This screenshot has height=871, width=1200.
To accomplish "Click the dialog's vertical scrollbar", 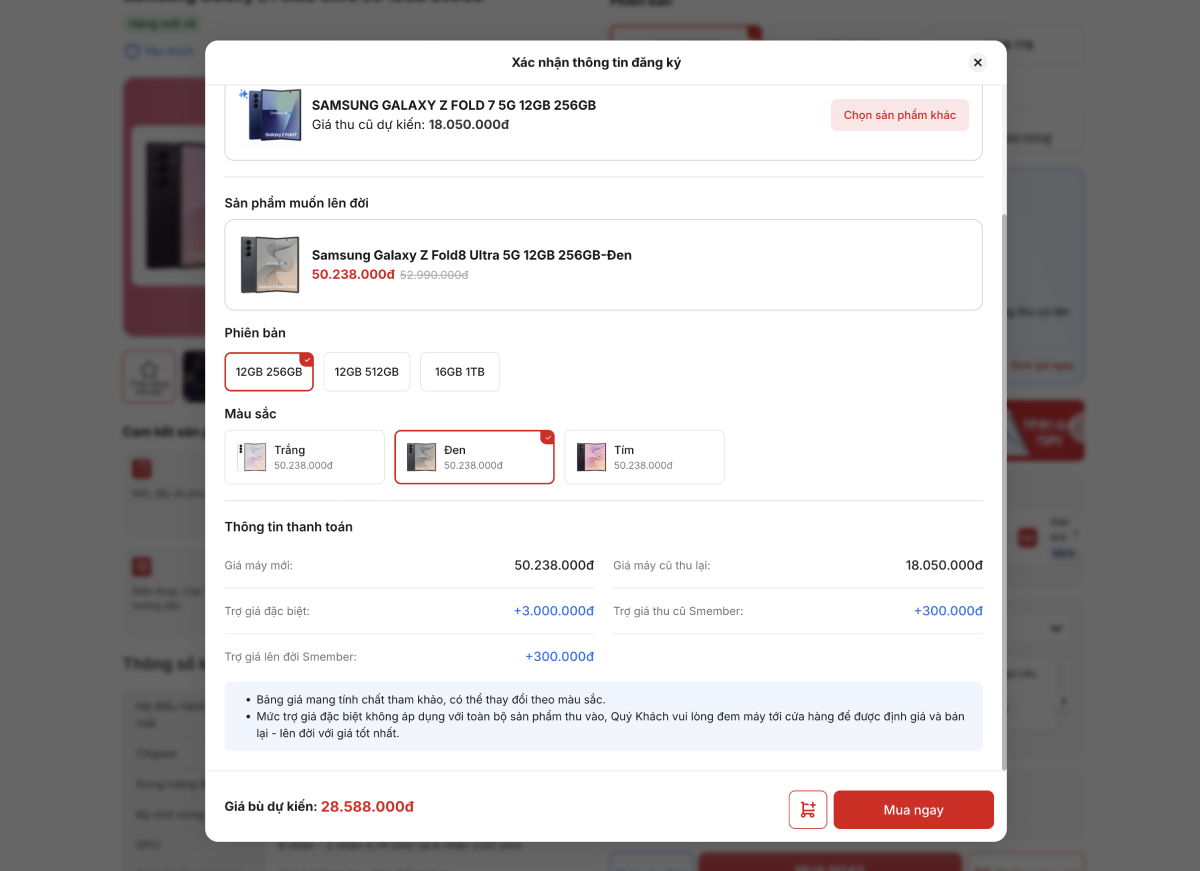I will (x=1004, y=490).
